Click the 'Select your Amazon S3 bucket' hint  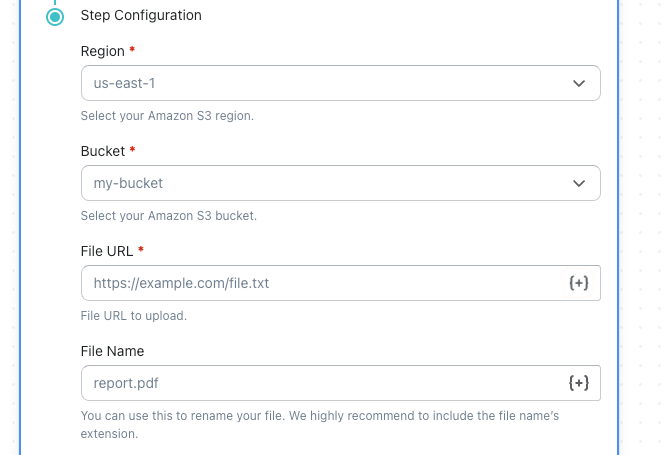(168, 216)
